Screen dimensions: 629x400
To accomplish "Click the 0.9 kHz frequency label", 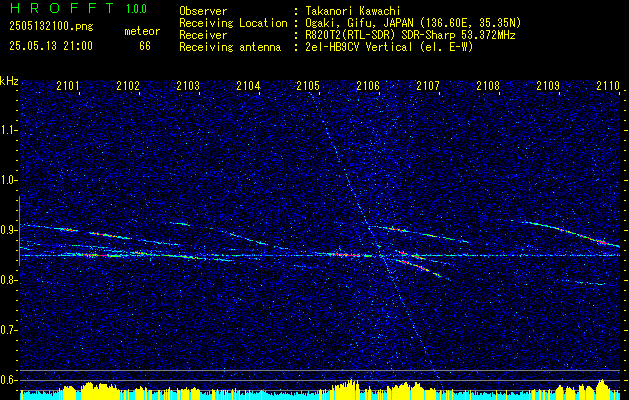I will [x=8, y=230].
